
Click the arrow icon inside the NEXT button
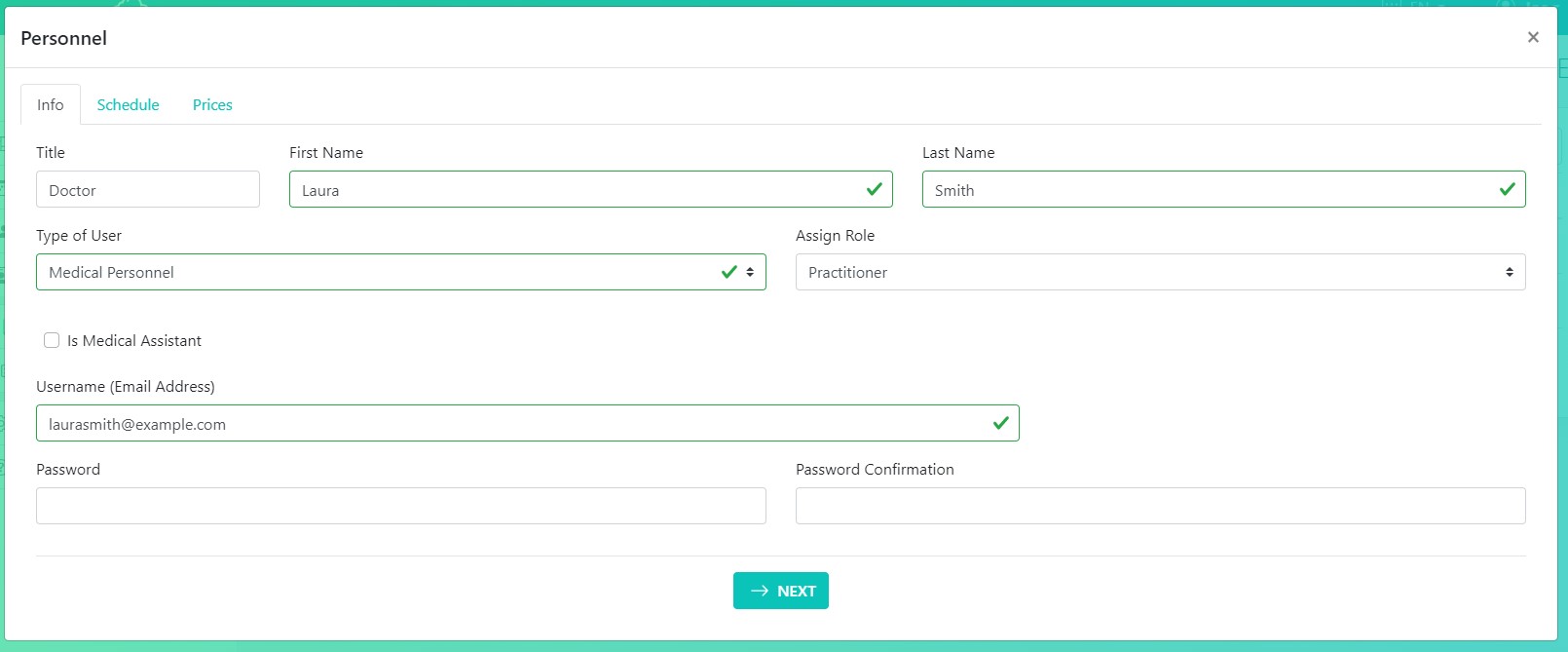[x=760, y=591]
